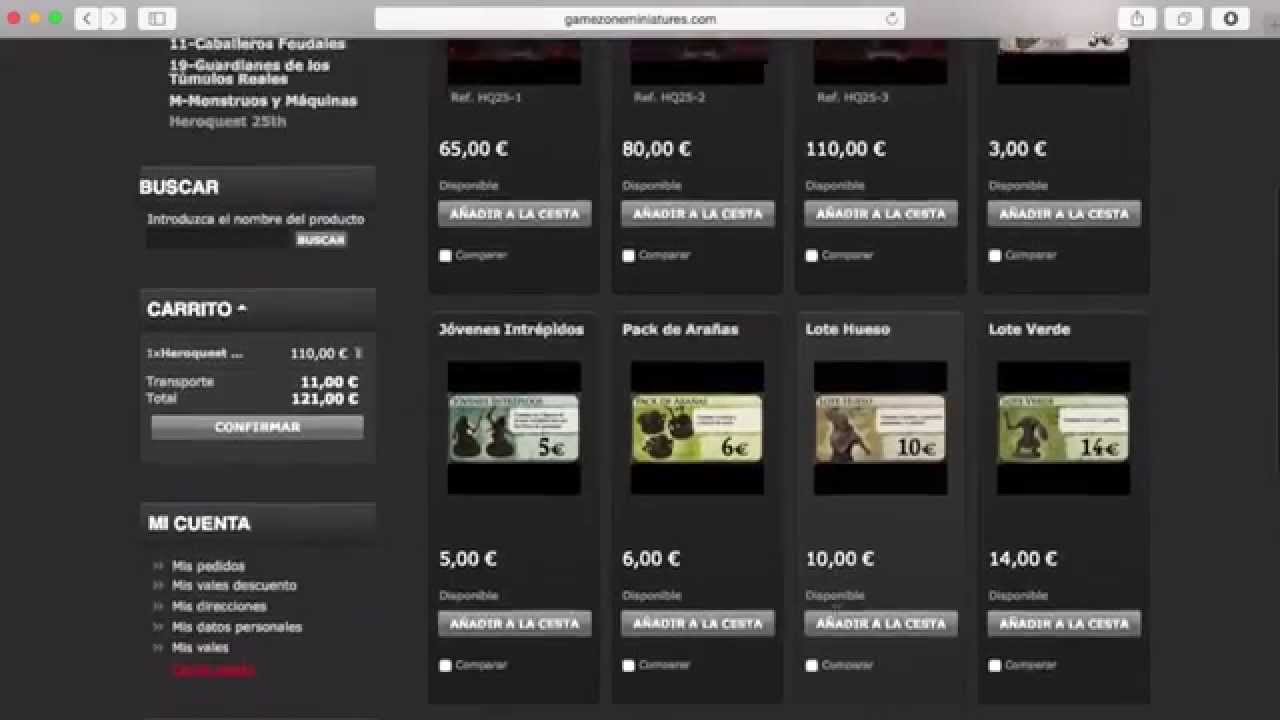The image size is (1280, 720).
Task: Click the red logout link under Mi Cuenta
Action: click(213, 670)
